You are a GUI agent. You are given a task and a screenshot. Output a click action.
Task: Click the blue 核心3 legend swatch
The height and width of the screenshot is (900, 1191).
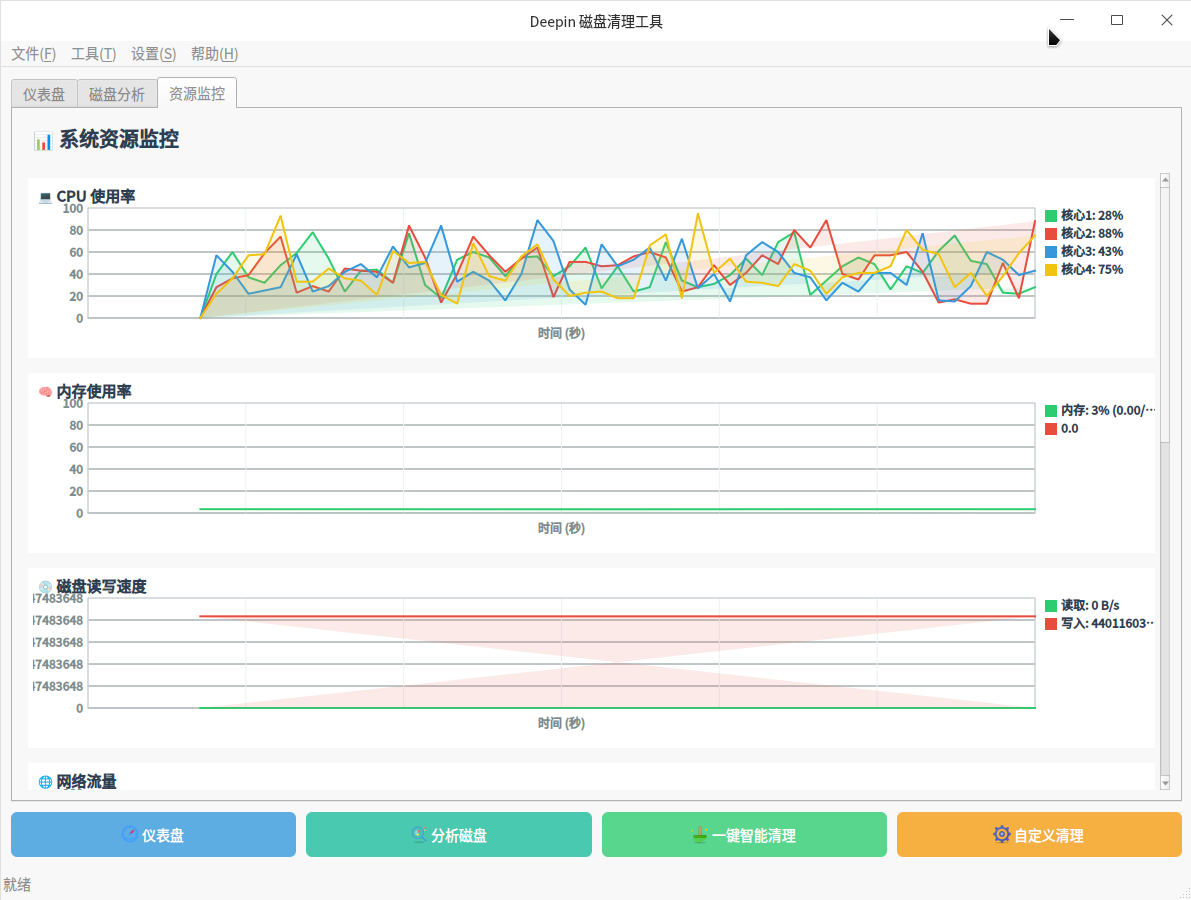(1051, 251)
